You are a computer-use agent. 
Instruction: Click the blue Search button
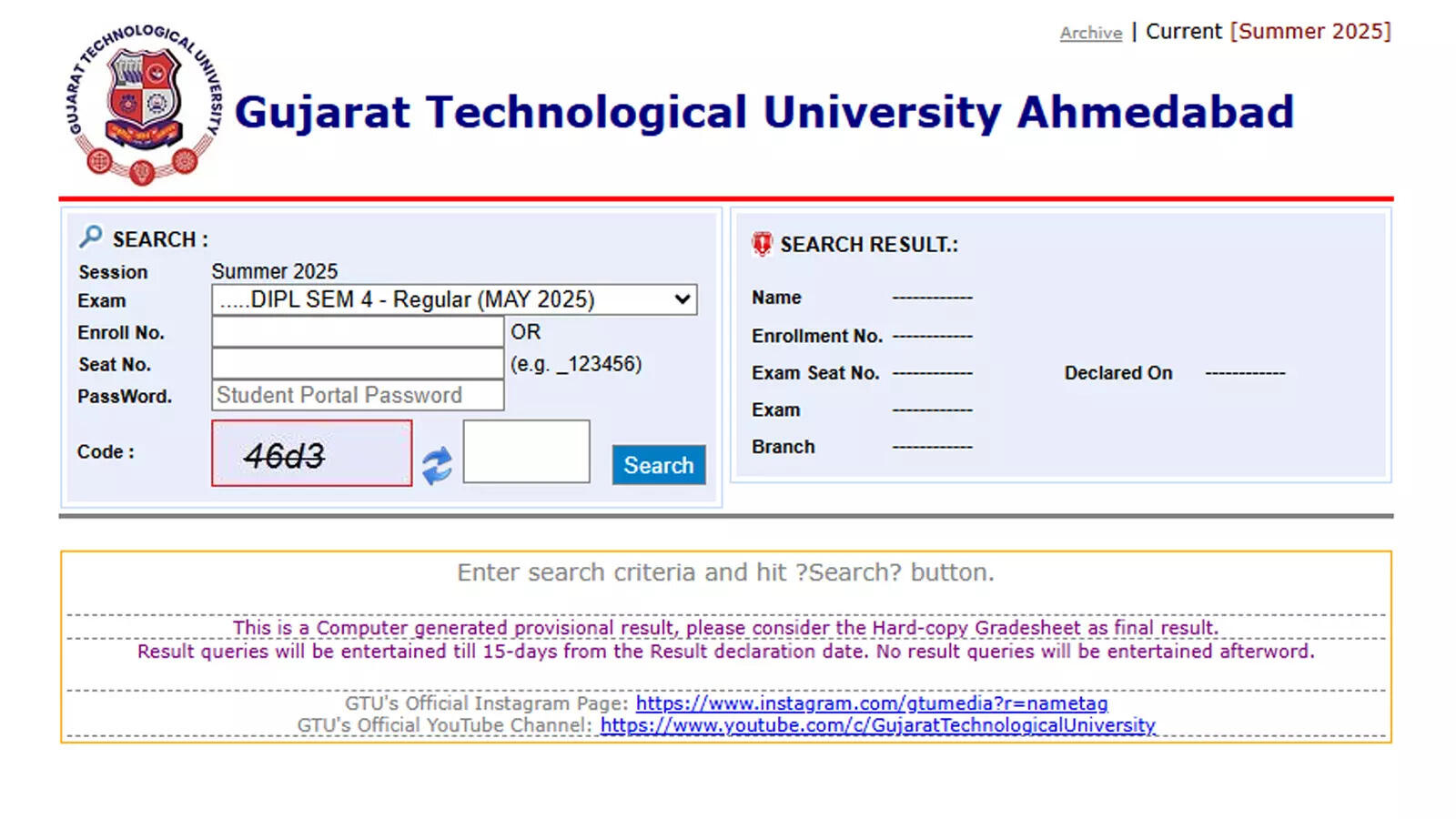tap(659, 465)
